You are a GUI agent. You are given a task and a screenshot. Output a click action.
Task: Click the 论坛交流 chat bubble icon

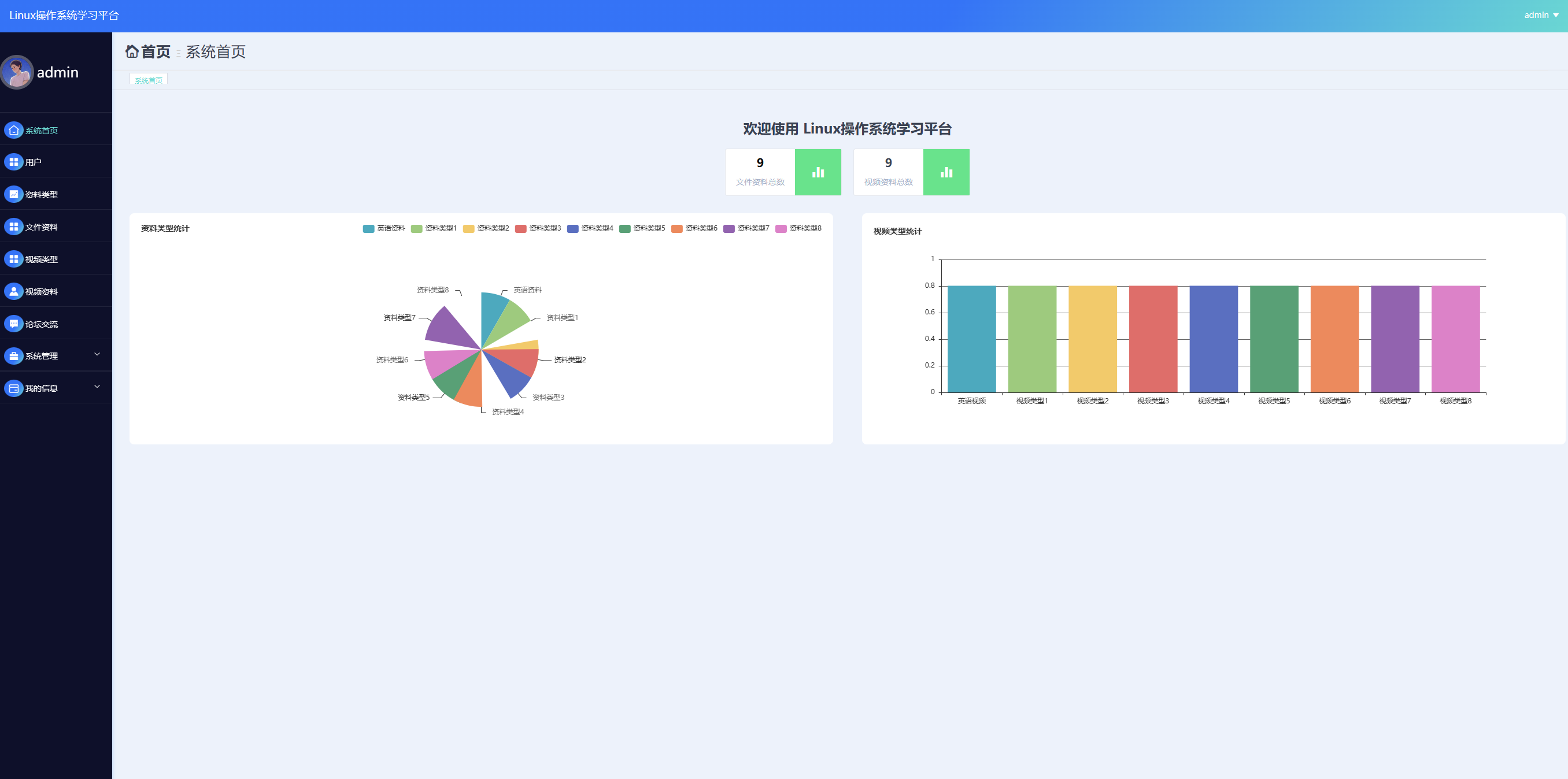click(x=13, y=324)
